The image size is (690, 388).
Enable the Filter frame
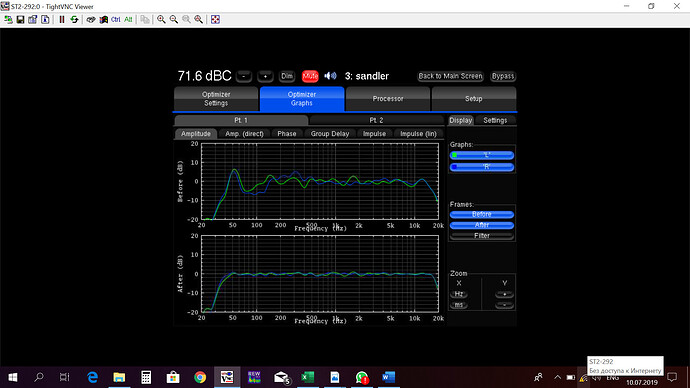(x=482, y=236)
